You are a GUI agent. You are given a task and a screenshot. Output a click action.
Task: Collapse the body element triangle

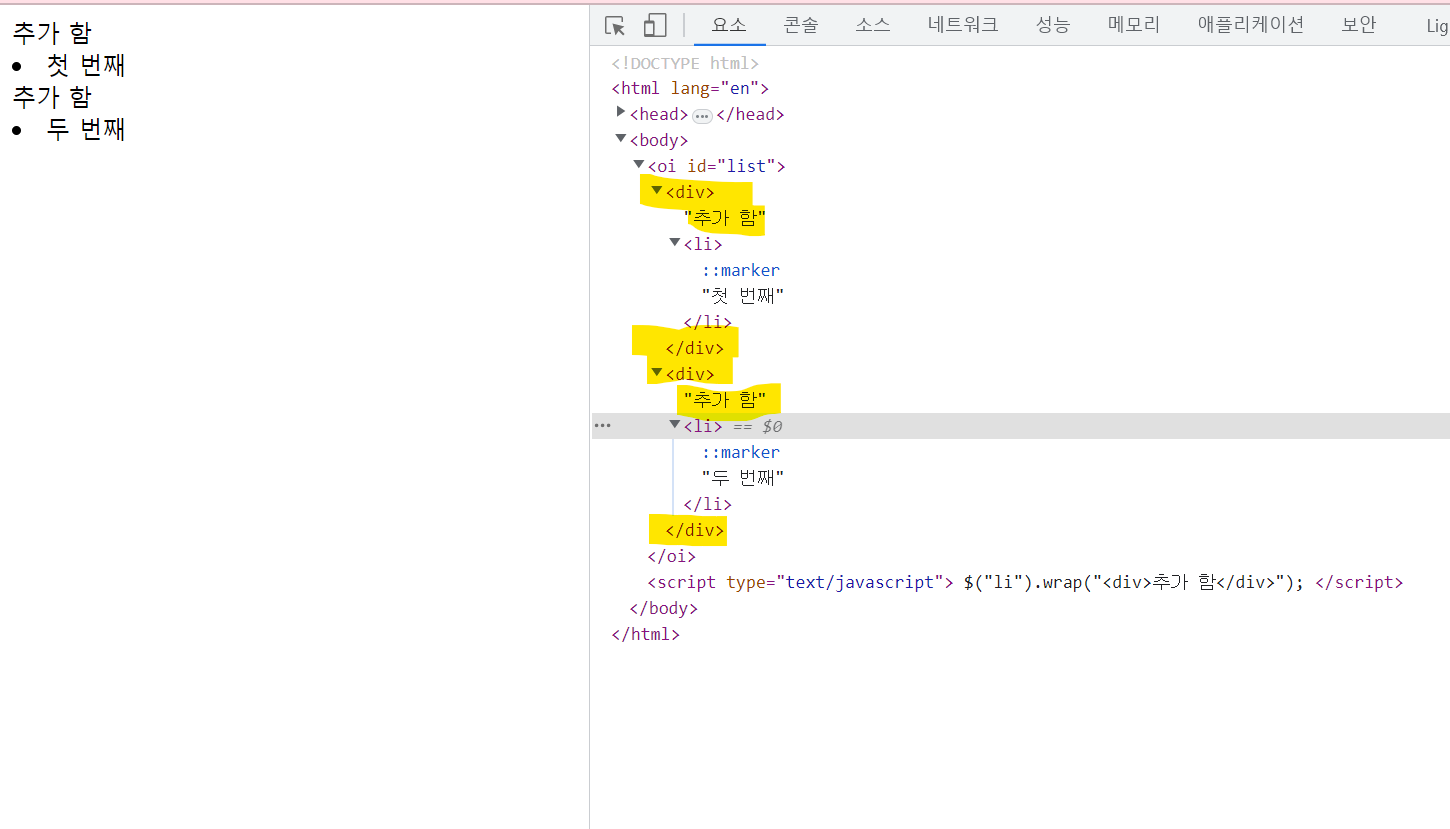(x=621, y=138)
